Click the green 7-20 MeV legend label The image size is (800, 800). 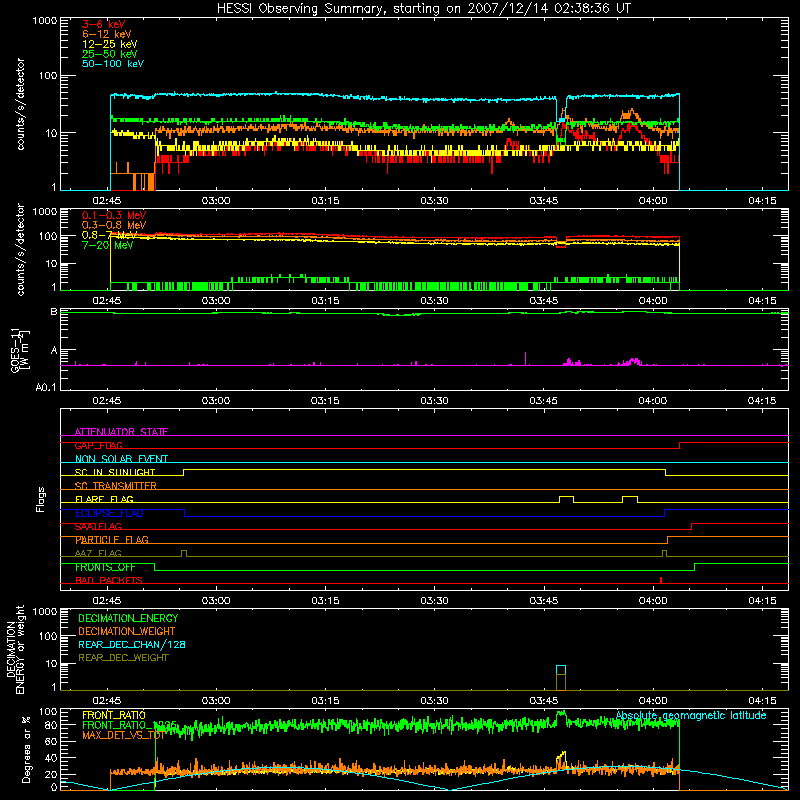click(108, 245)
